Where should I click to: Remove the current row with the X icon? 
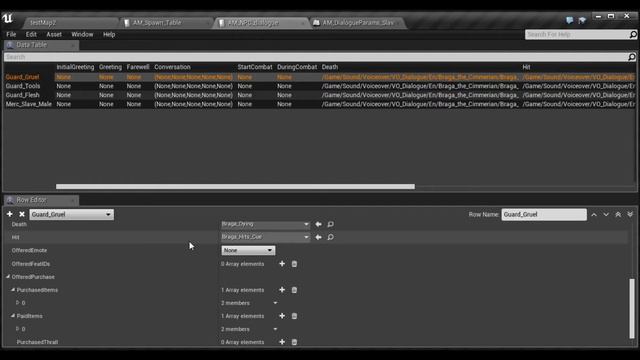click(x=22, y=214)
